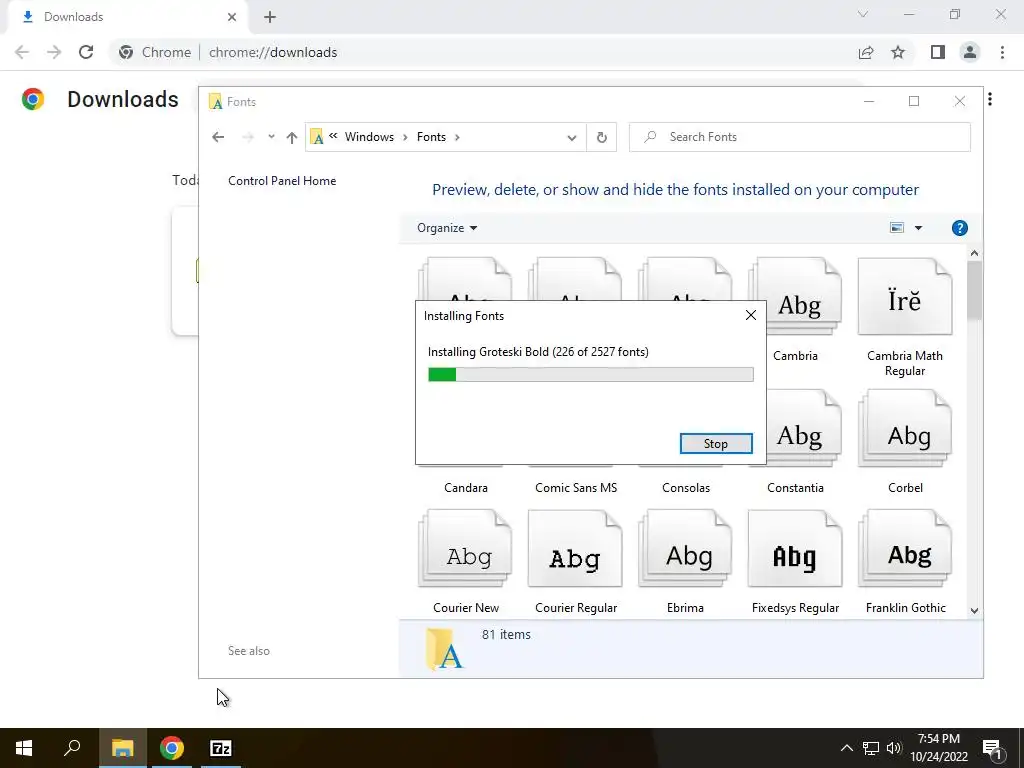
Task: Open the view options dropdown arrow
Action: pos(918,228)
